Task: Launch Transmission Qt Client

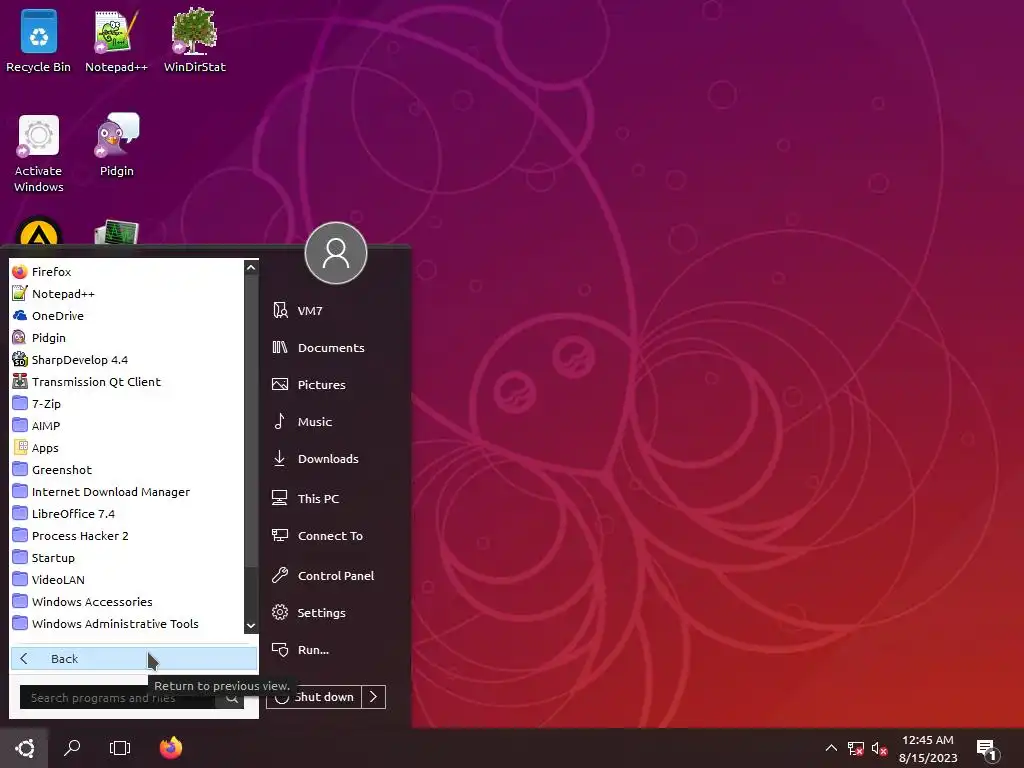Action: point(127,382)
